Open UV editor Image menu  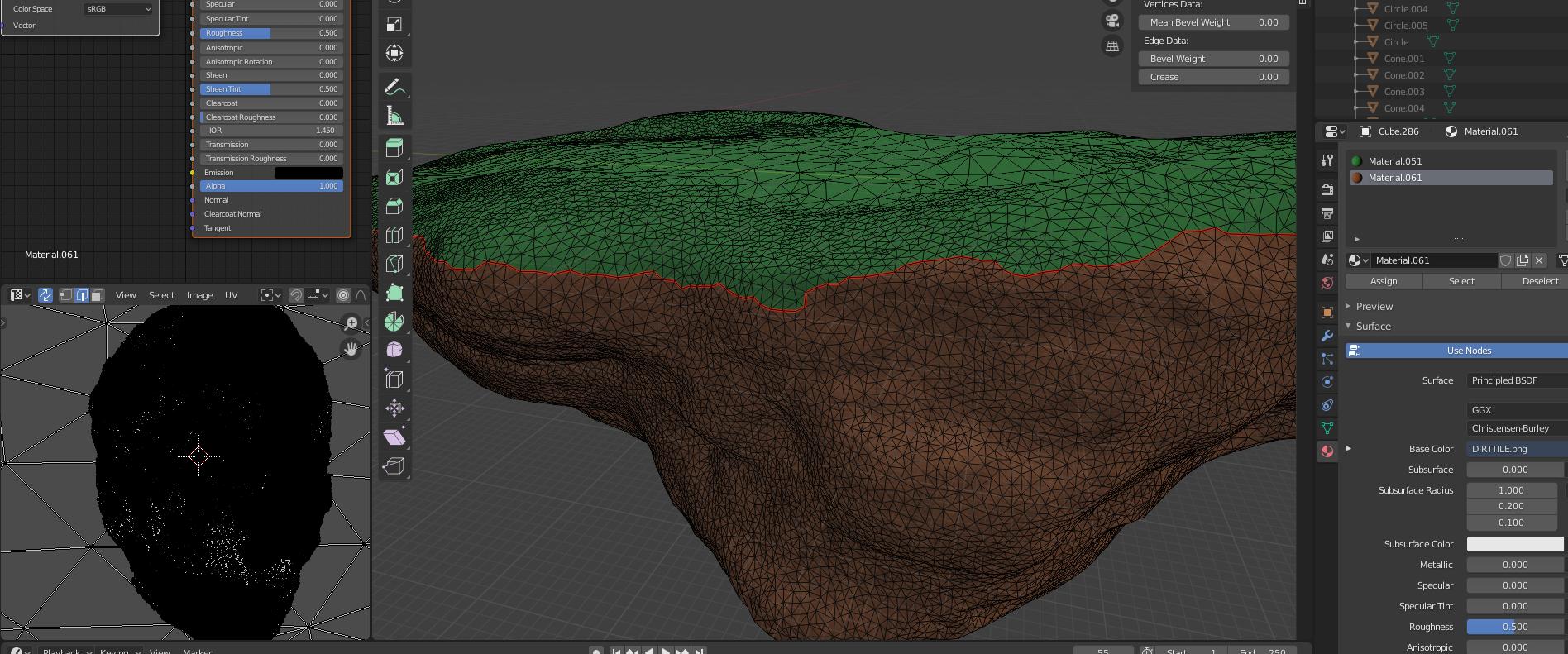pos(199,295)
